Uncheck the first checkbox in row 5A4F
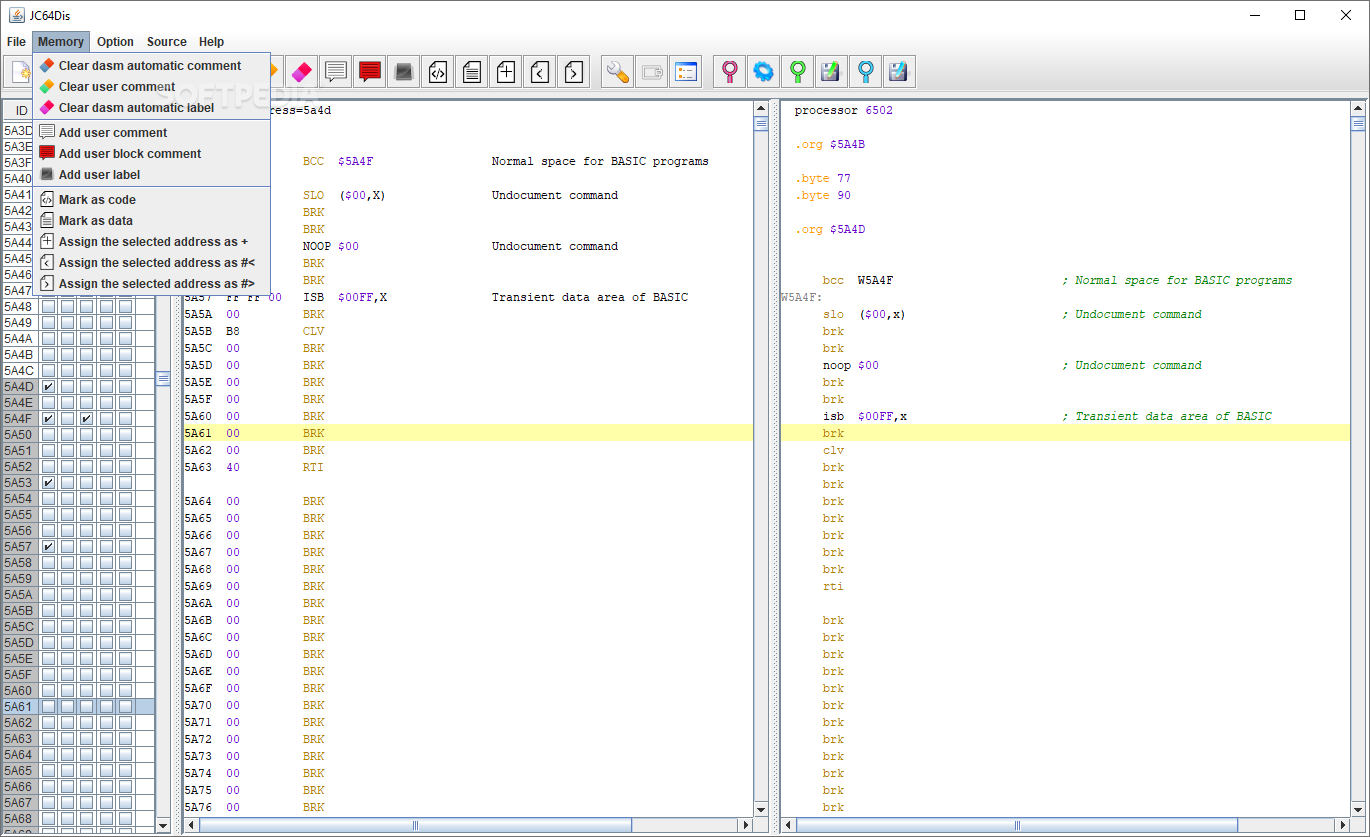Screen dimensions: 1370x837 click(x=48, y=419)
